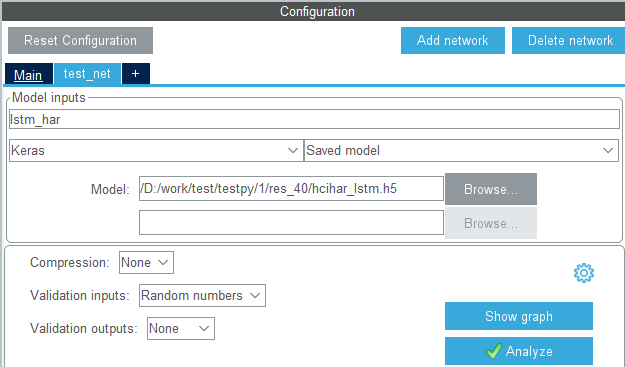Browse for the model file
The width and height of the screenshot is (625, 367).
[x=491, y=189]
